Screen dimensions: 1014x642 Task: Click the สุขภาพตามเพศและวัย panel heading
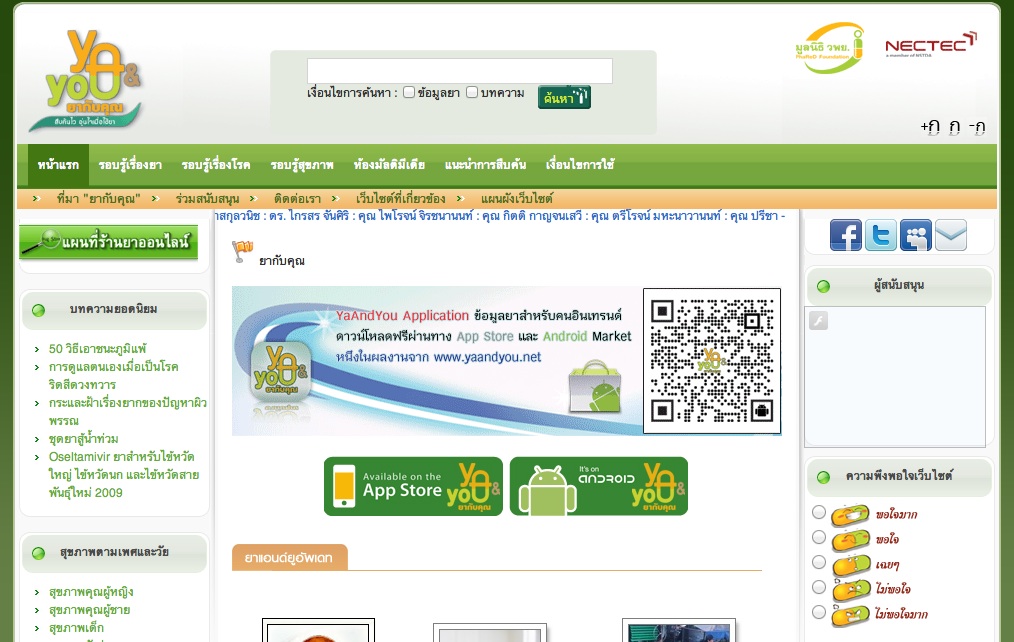[114, 552]
